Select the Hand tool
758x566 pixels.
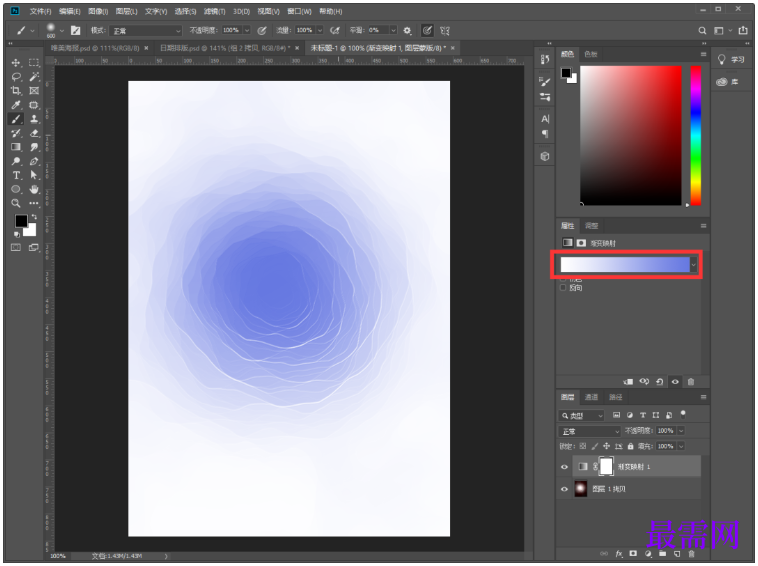34,189
